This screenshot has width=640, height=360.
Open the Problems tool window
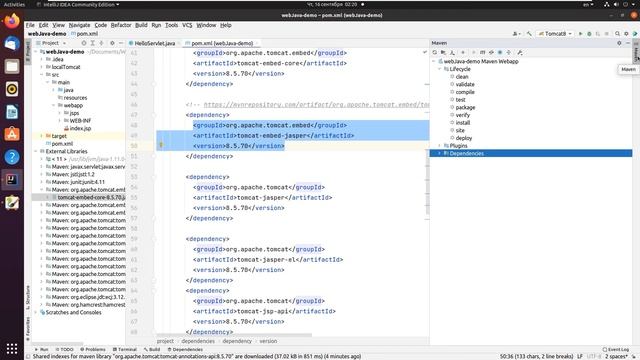click(93, 349)
